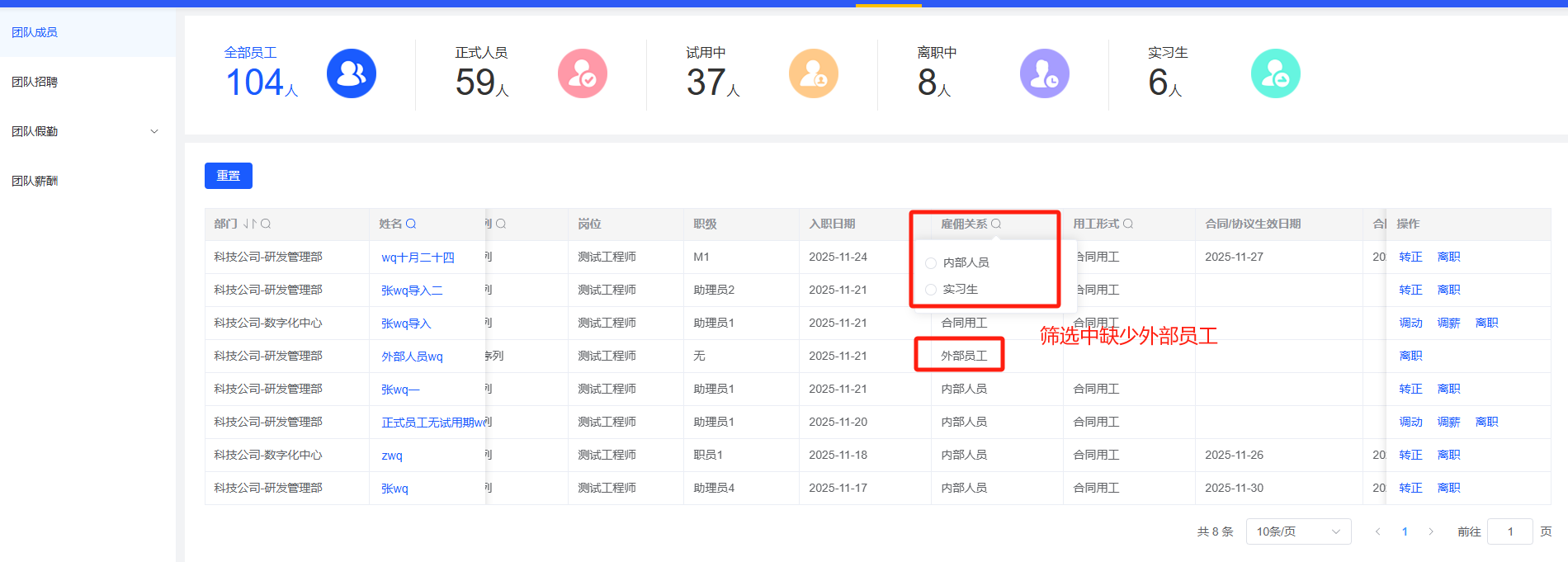Screen dimensions: 1568x562
Task: Click the 全部员工 blue people icon
Action: [352, 73]
